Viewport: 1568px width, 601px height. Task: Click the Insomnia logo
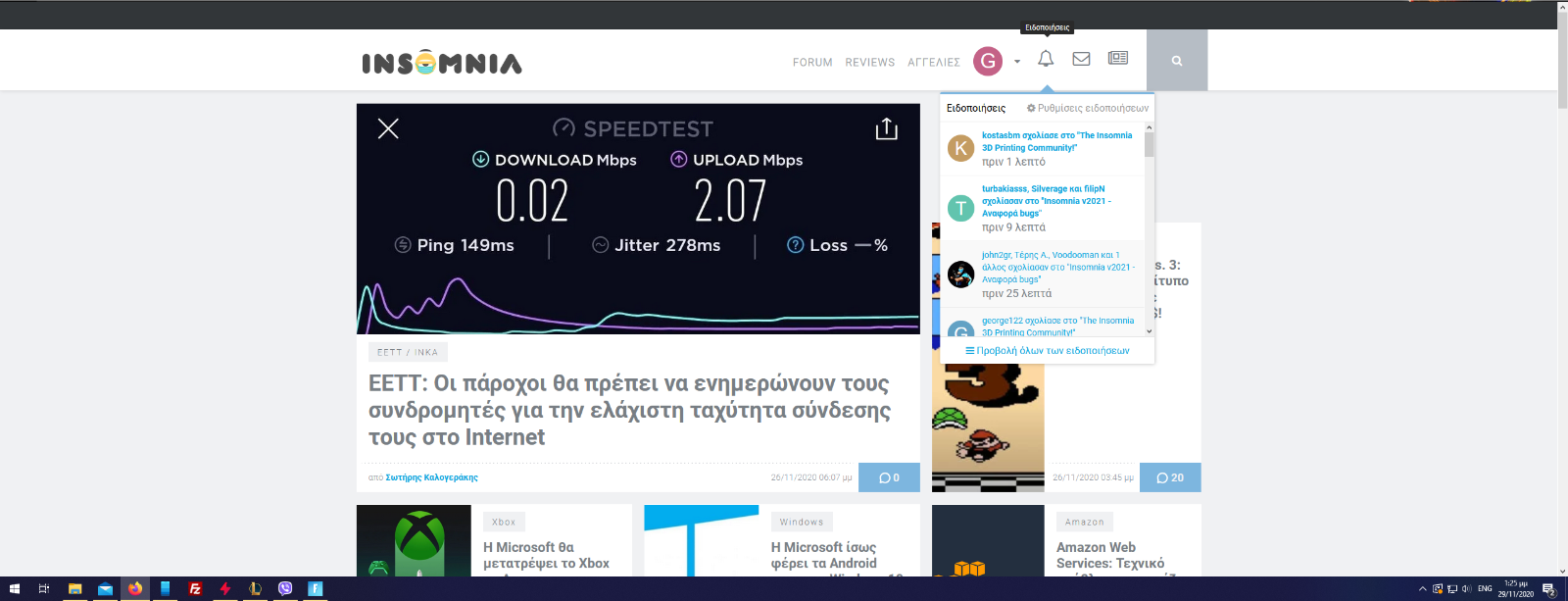coord(442,63)
